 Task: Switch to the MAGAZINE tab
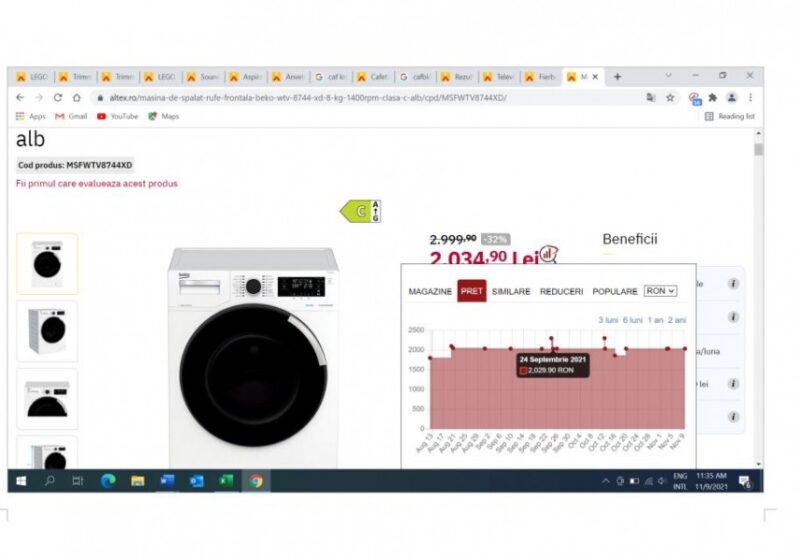(430, 292)
